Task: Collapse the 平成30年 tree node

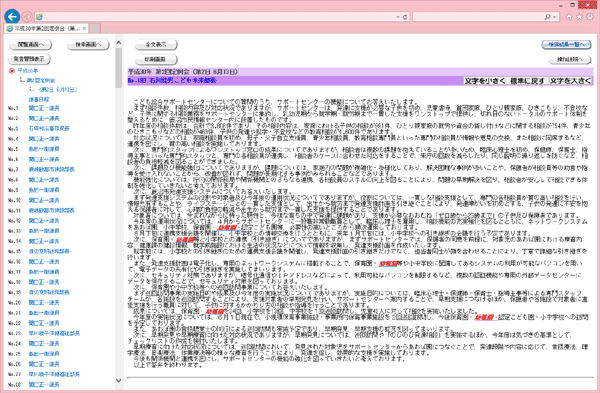Action: pos(28,71)
